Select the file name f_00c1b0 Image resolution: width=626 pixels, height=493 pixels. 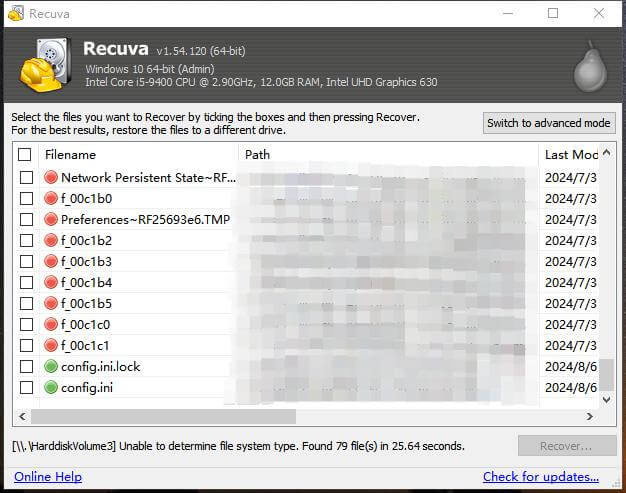pos(87,198)
